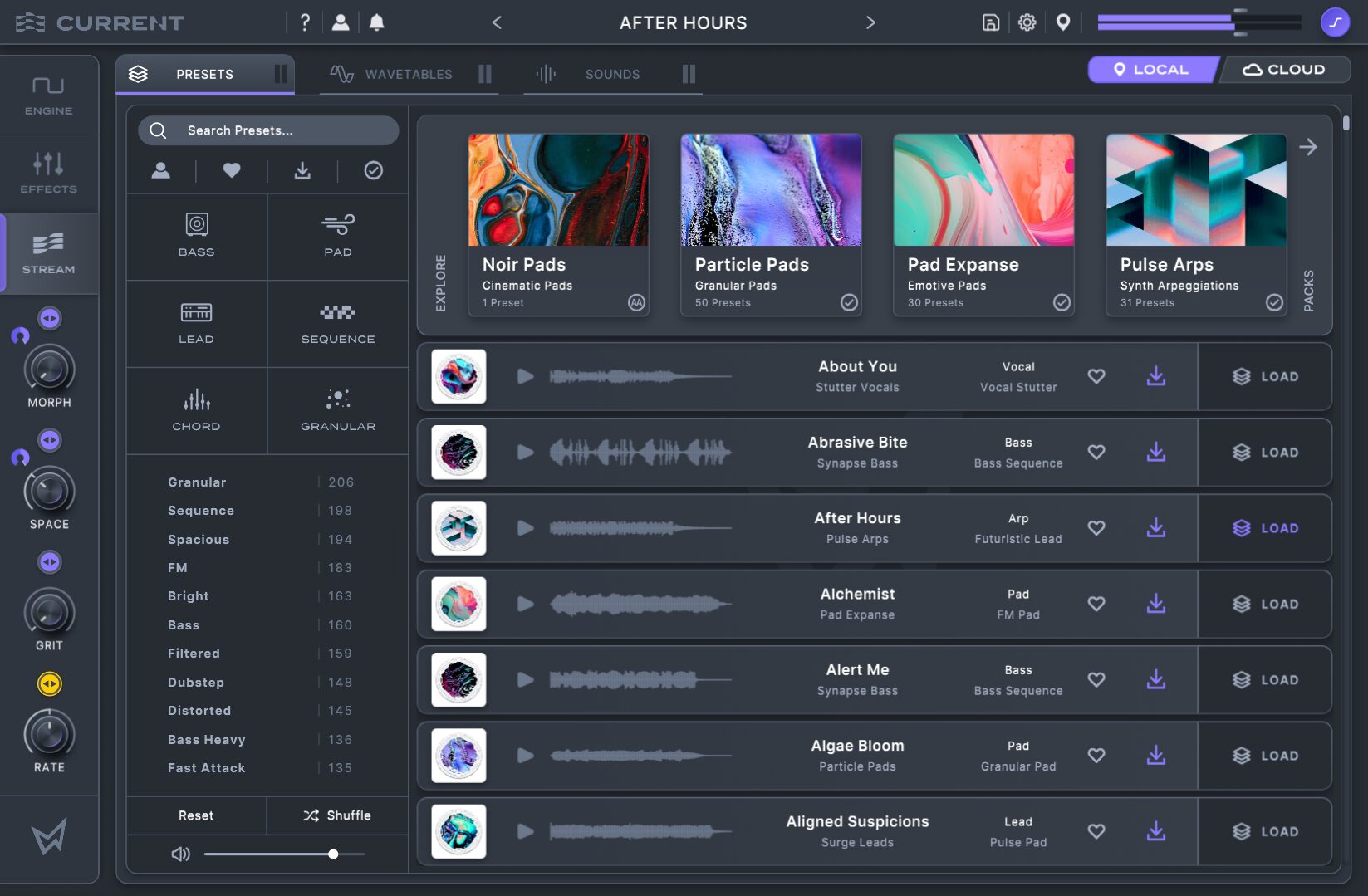Favorite the About You preset
Screen dimensions: 1368x896
coord(1096,376)
